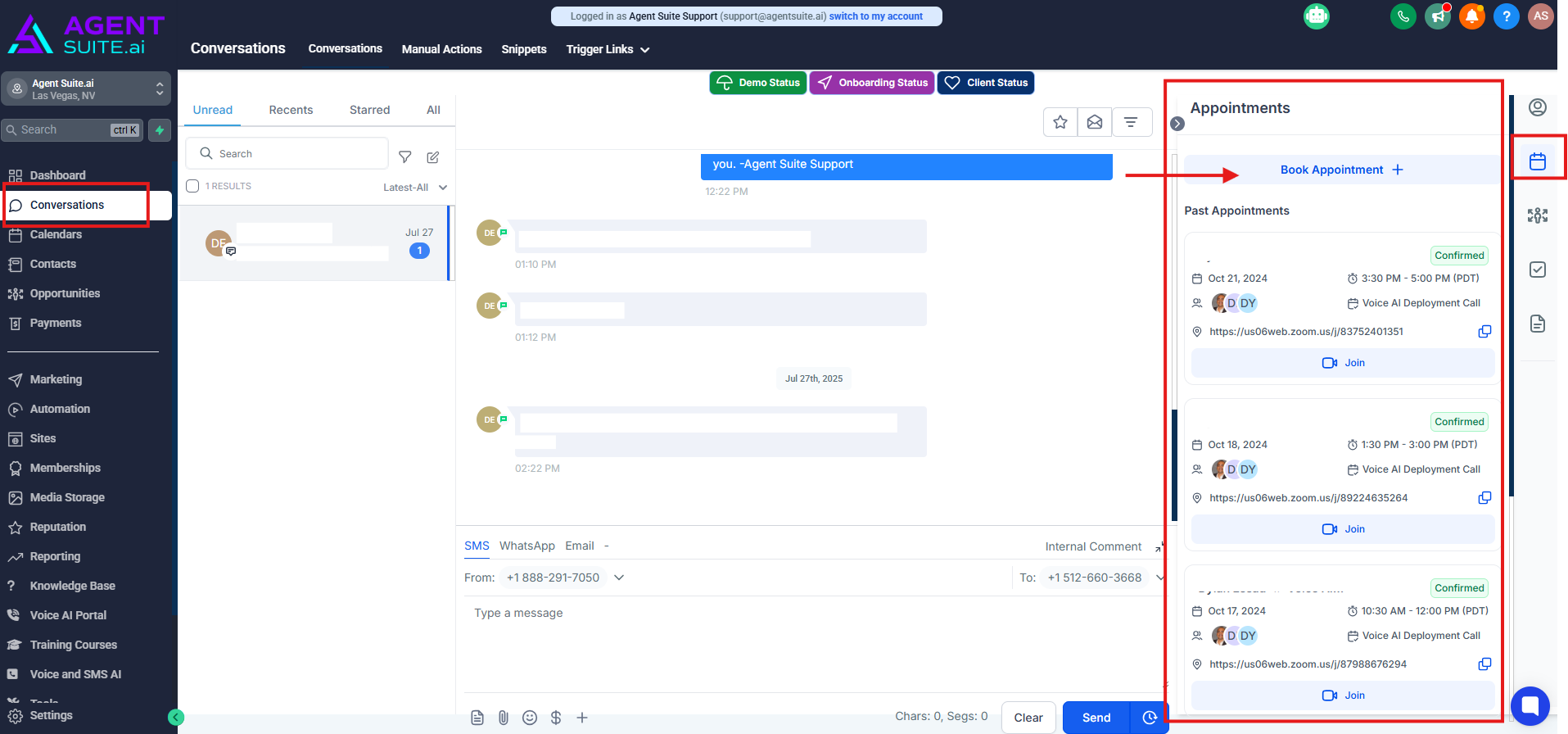Insert an emoji with smiley icon

click(530, 718)
